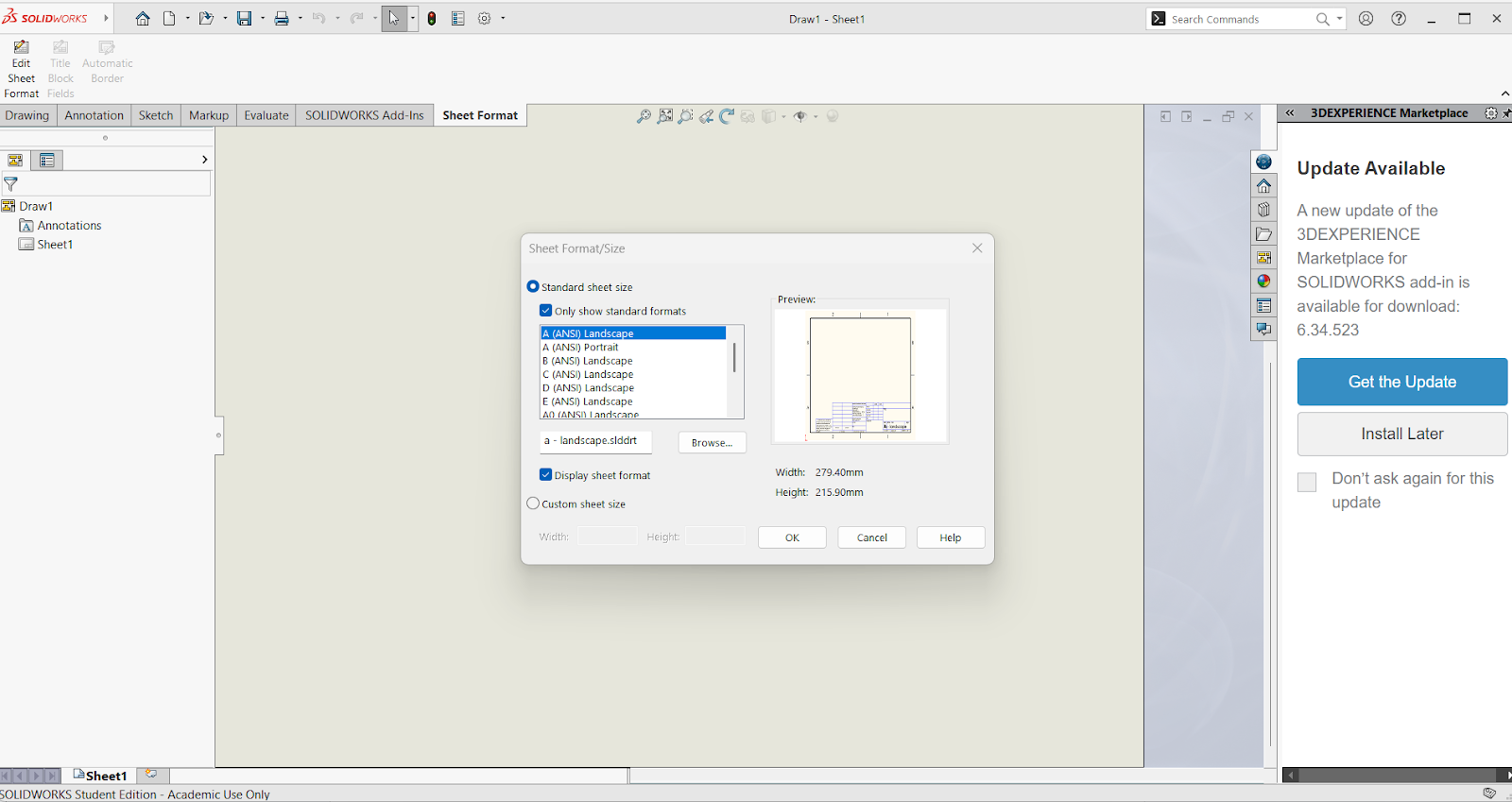Open the Options gear icon
The height and width of the screenshot is (802, 1512).
(485, 19)
